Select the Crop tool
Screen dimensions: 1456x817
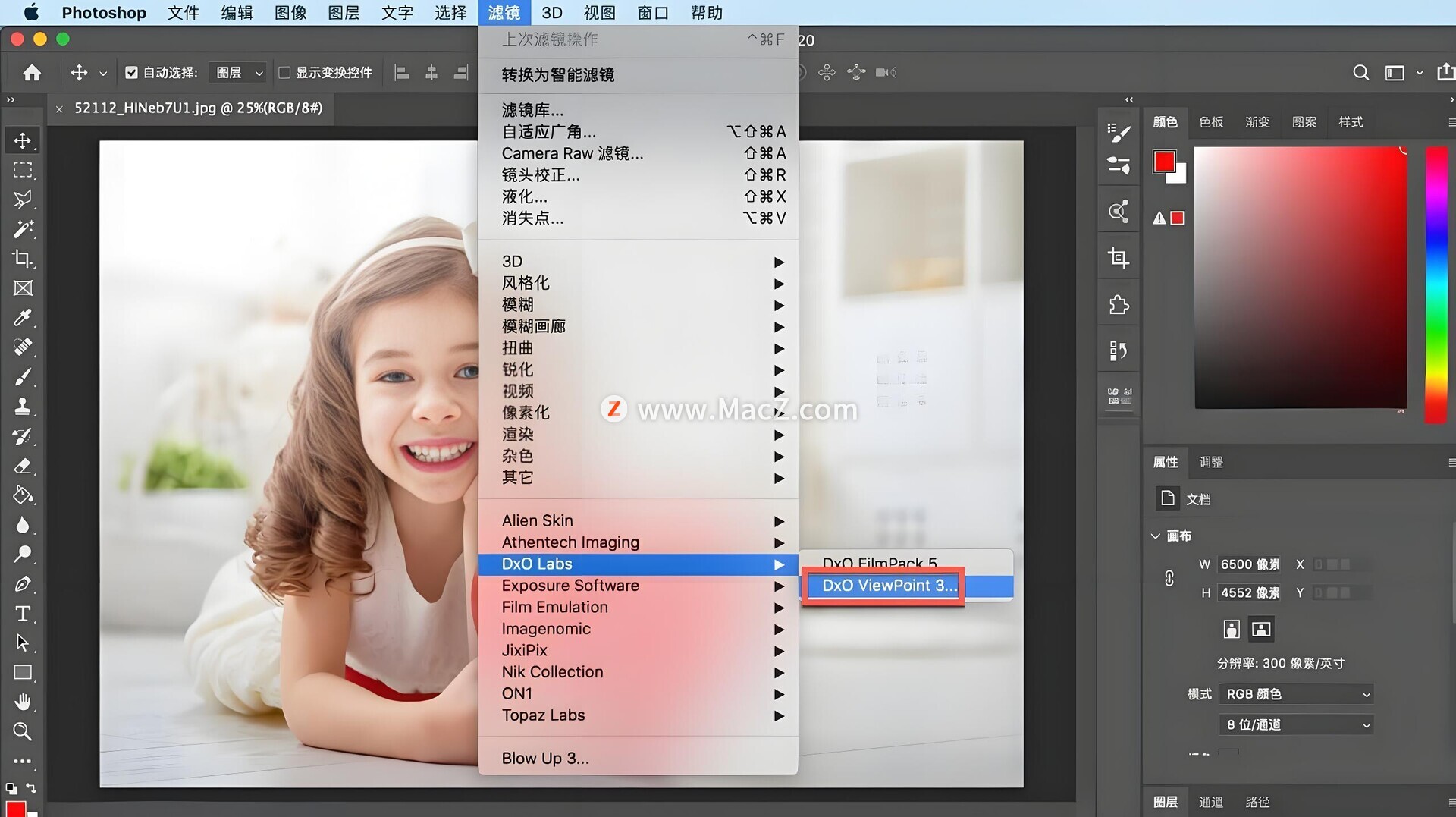pos(23,259)
